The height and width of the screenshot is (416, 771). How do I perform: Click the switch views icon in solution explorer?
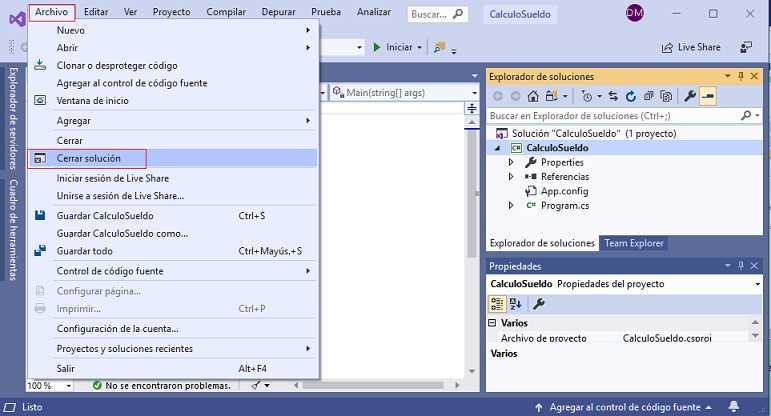[x=551, y=96]
